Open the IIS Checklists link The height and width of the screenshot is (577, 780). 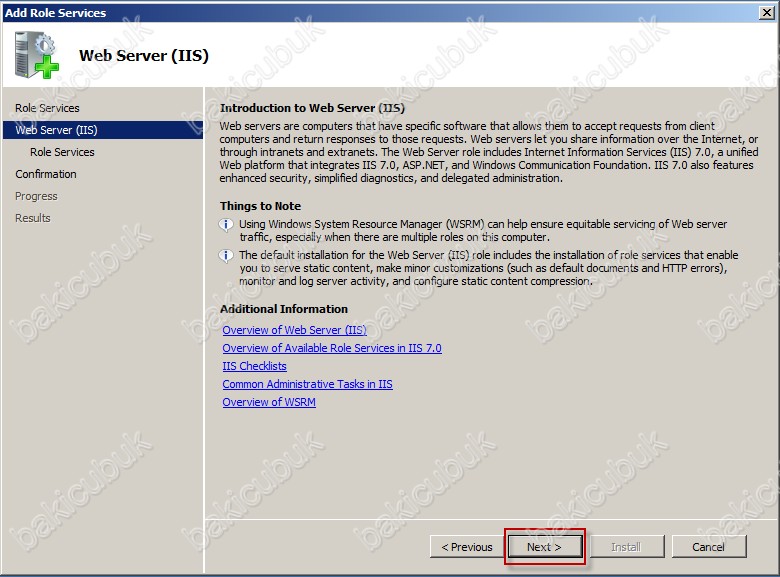254,366
